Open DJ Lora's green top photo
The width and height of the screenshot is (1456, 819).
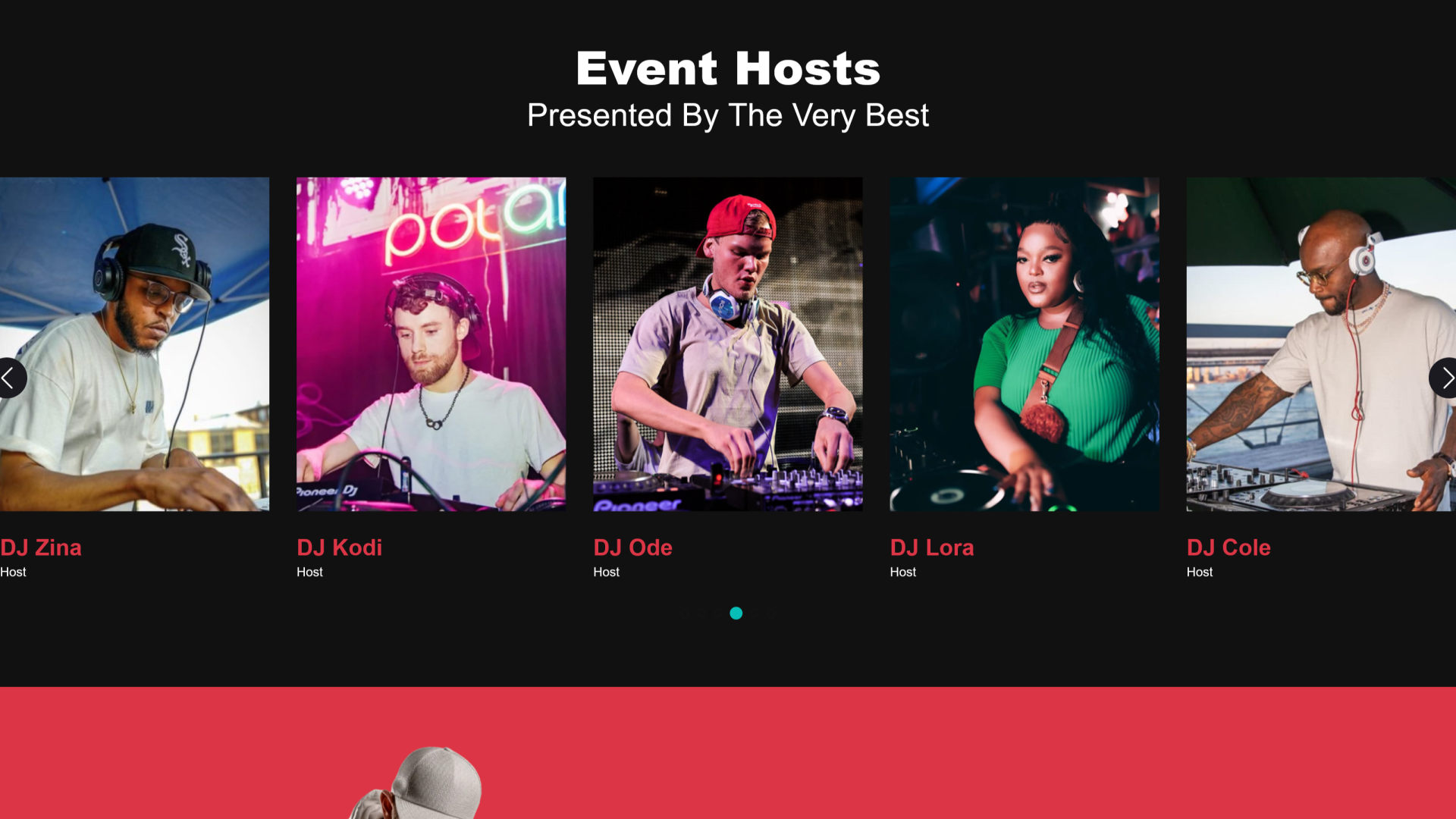tap(1025, 344)
